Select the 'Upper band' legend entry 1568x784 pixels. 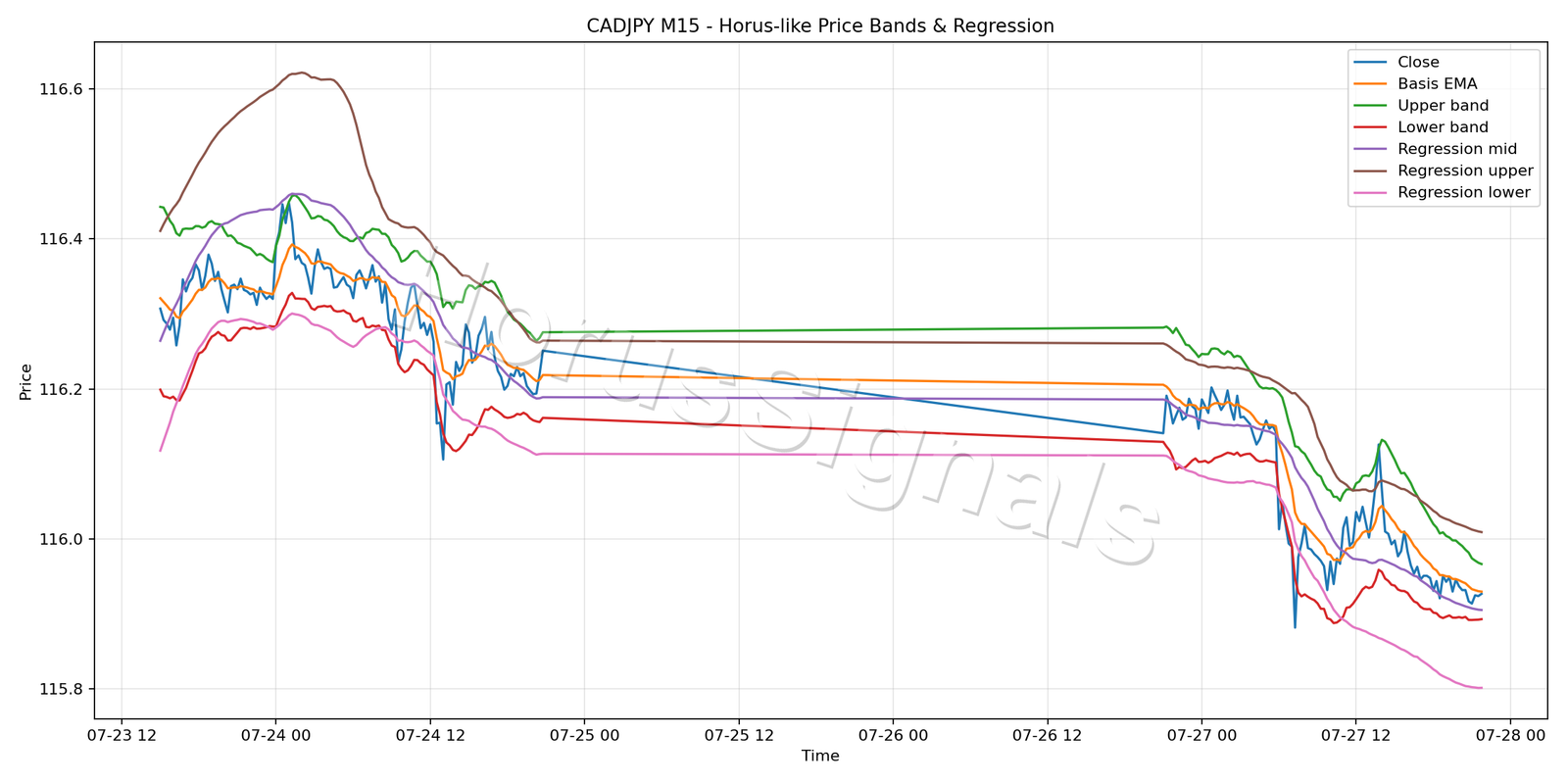point(1421,106)
